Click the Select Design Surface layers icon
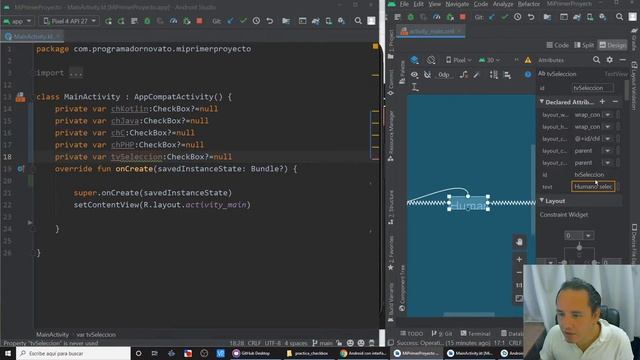Viewport: 640px width, 360px height. click(415, 60)
